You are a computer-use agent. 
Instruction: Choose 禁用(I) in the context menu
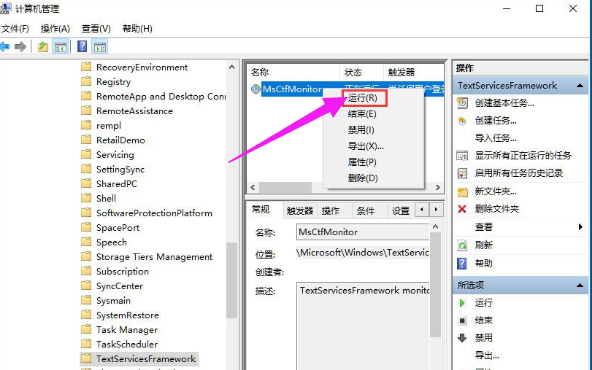point(361,130)
